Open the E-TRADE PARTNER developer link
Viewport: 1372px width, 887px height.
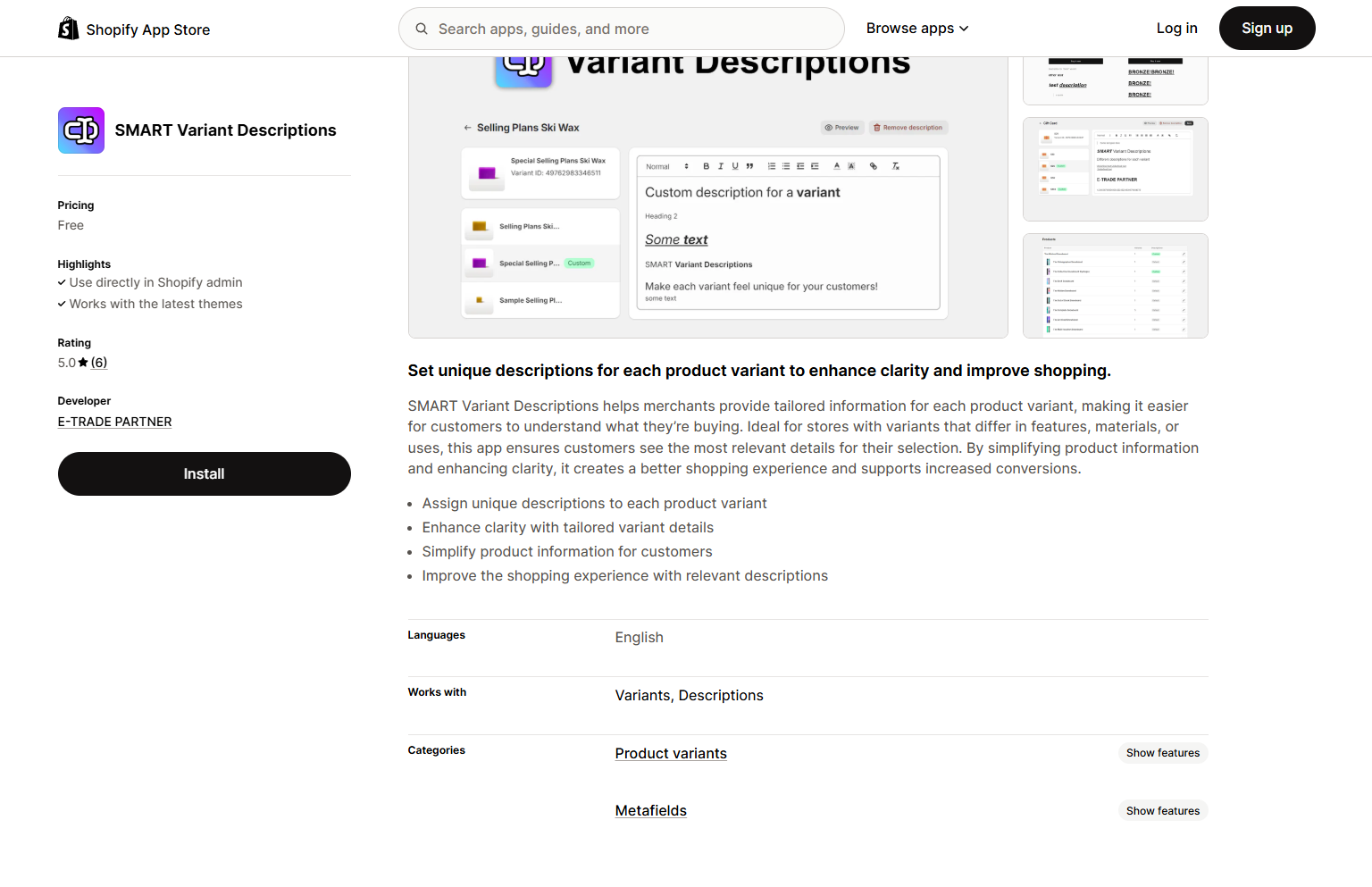114,422
